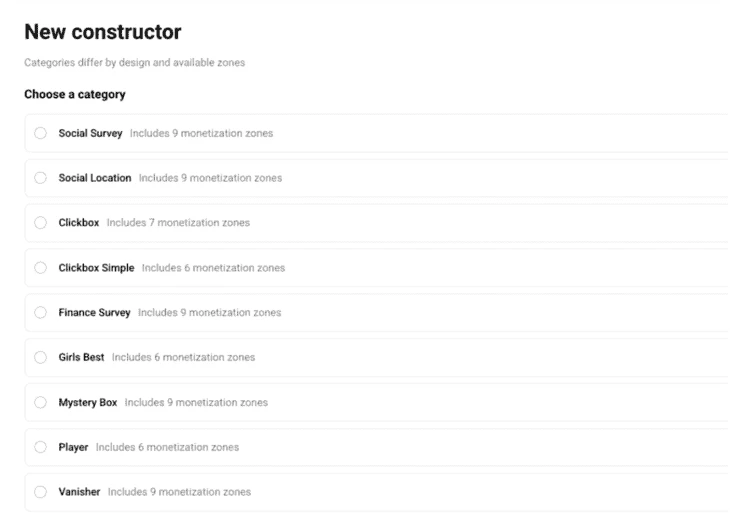730x518 pixels.
Task: Click Player's "Includes 6 monetization zones" text
Action: [167, 447]
